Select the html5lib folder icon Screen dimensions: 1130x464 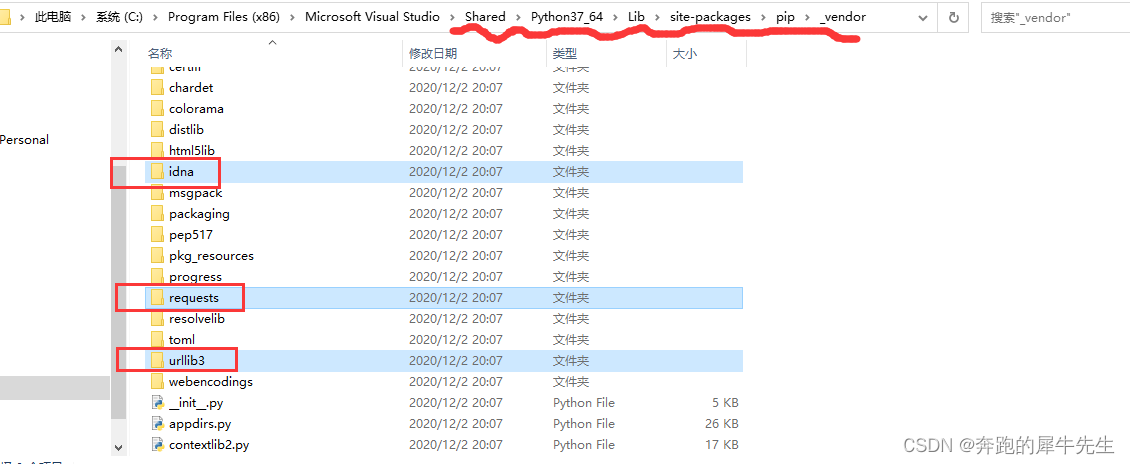(x=158, y=151)
